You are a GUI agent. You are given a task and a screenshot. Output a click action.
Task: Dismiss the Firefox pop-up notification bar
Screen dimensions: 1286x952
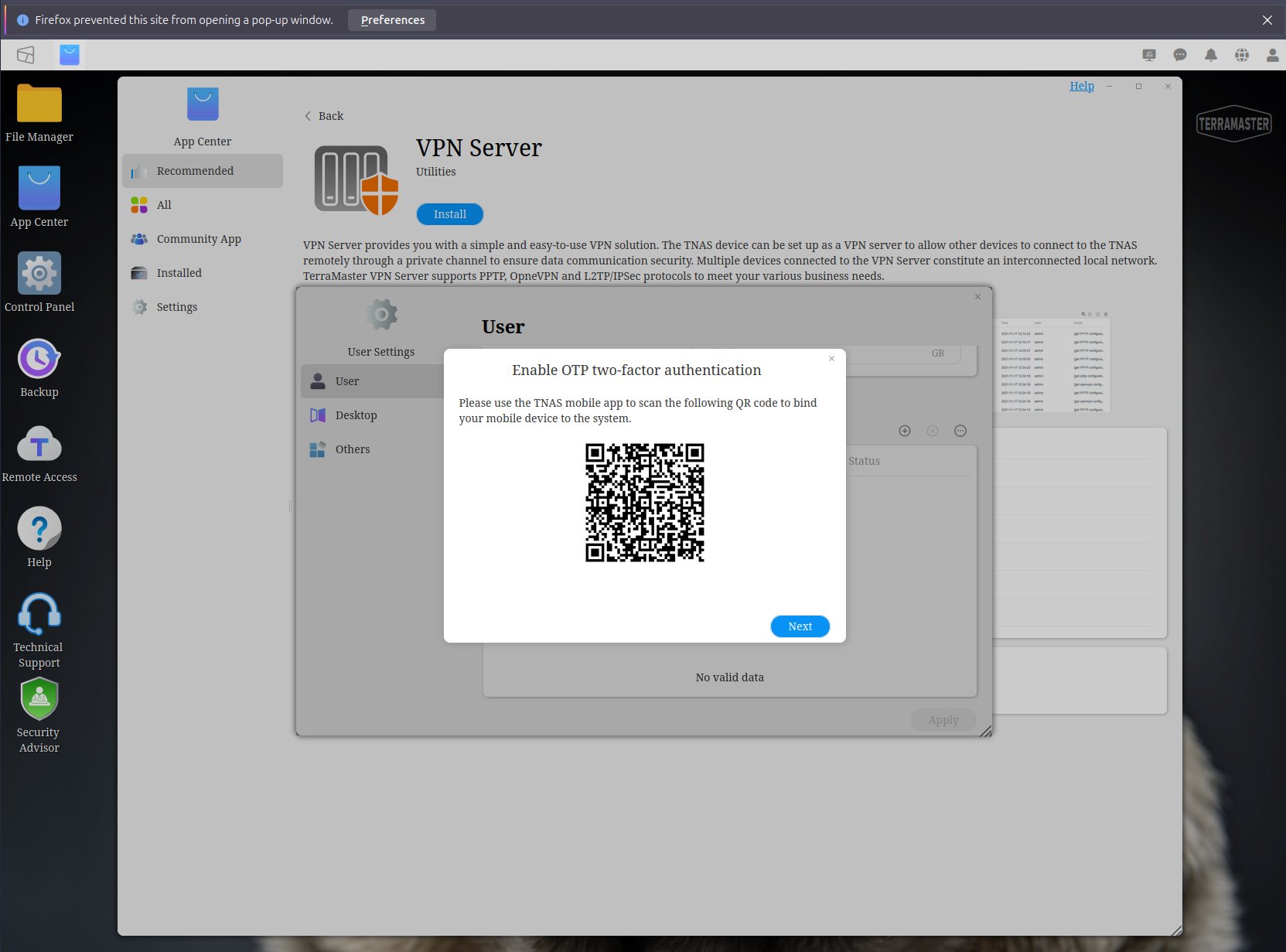tap(1267, 20)
